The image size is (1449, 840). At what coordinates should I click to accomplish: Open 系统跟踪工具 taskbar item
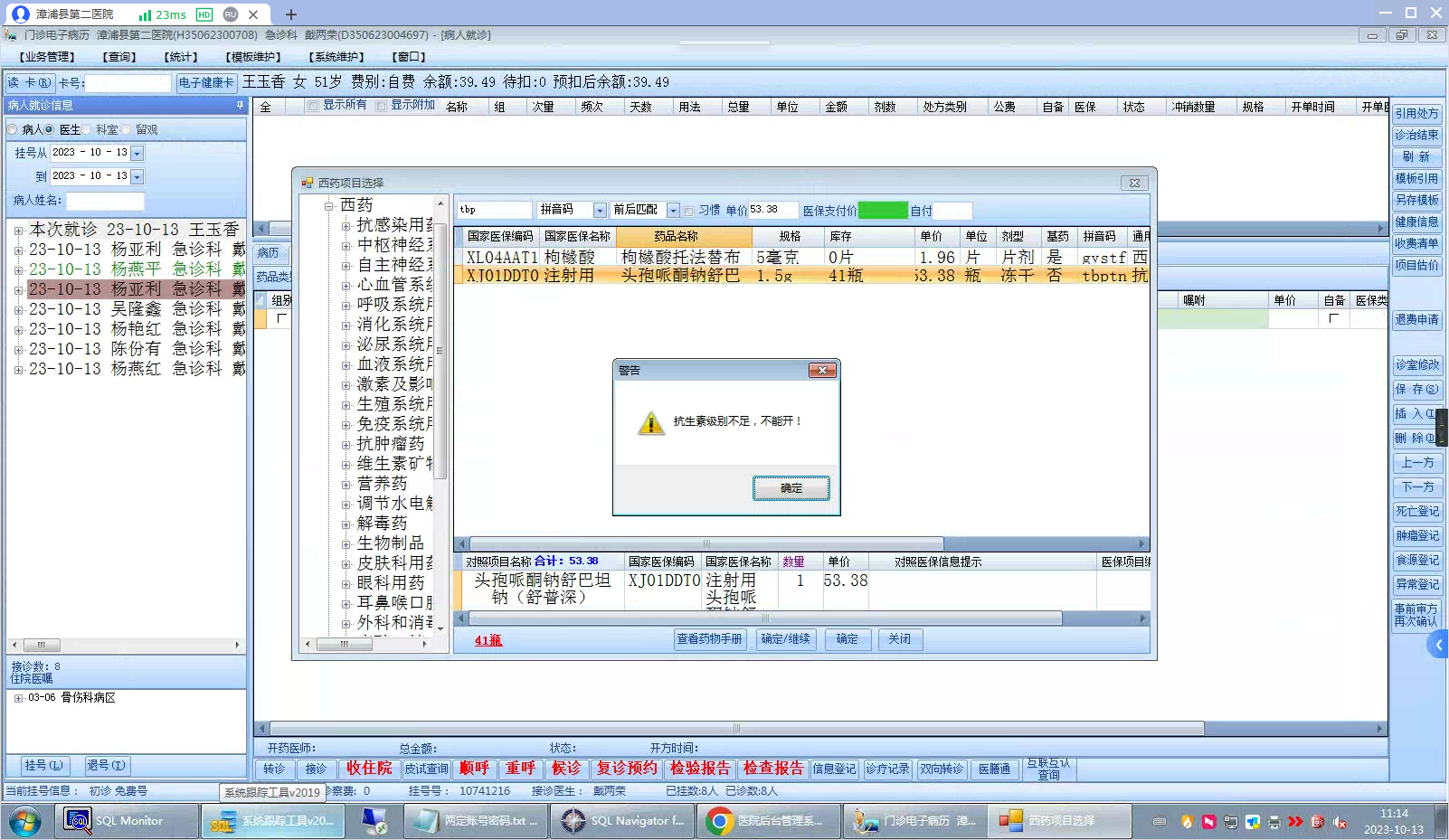272,821
